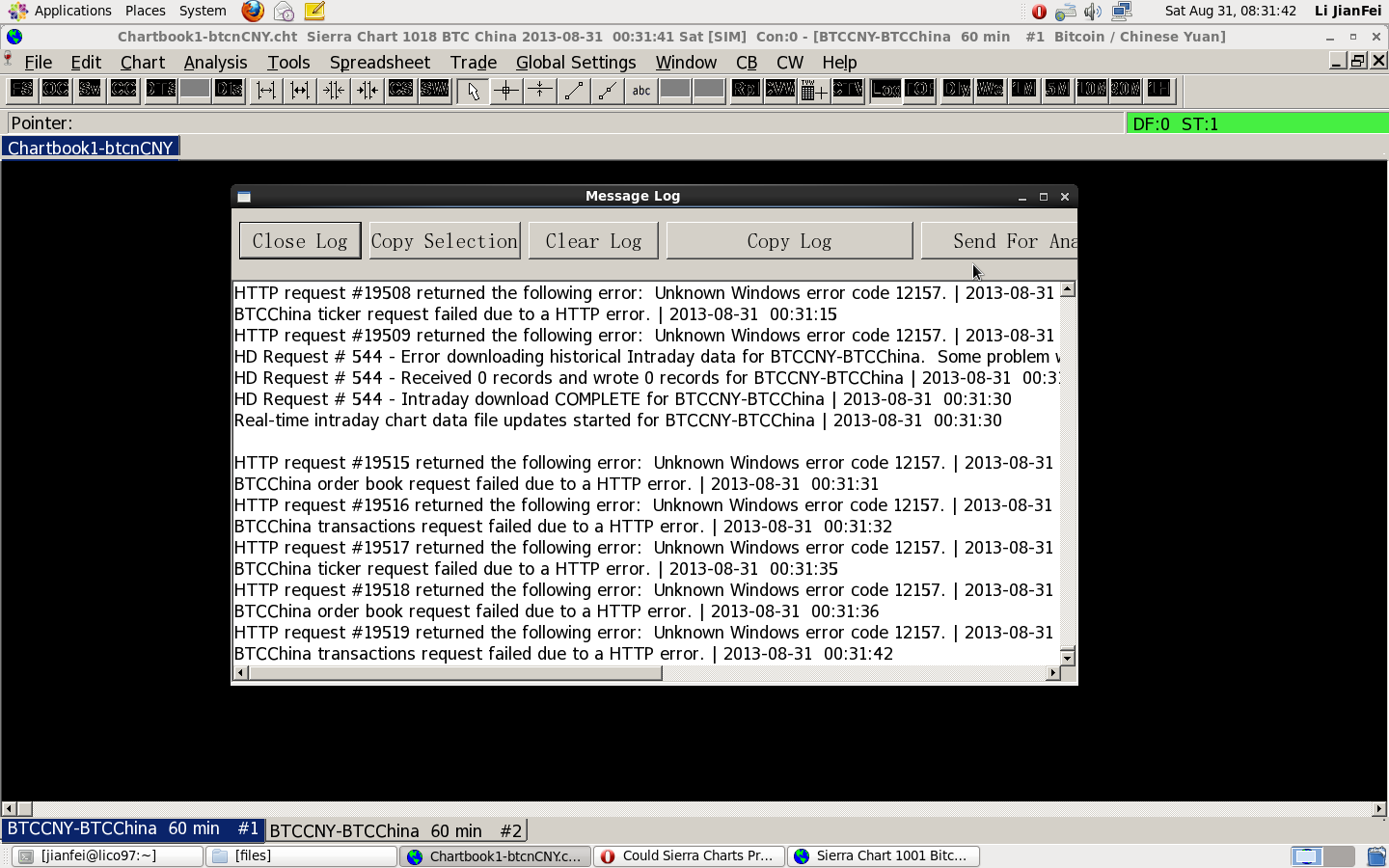The image size is (1389, 868).
Task: Open the File menu
Action: [39, 62]
